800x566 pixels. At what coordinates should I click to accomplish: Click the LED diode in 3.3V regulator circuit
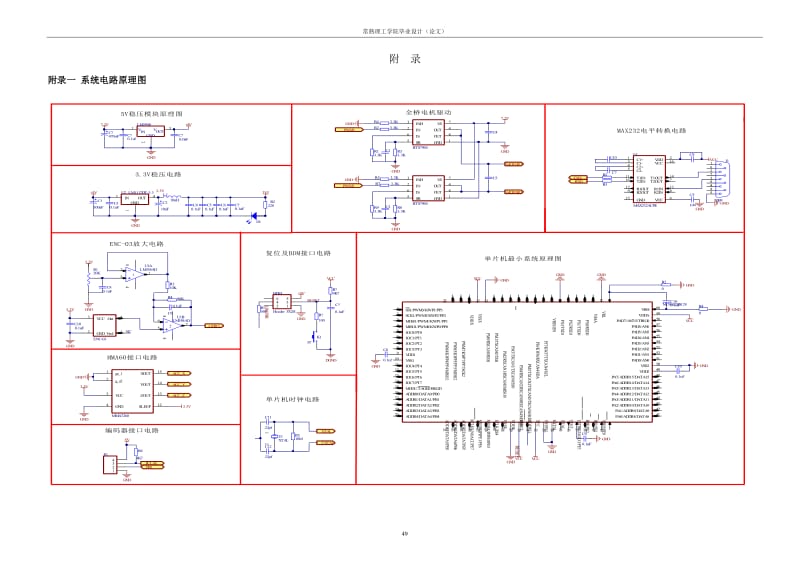point(255,214)
